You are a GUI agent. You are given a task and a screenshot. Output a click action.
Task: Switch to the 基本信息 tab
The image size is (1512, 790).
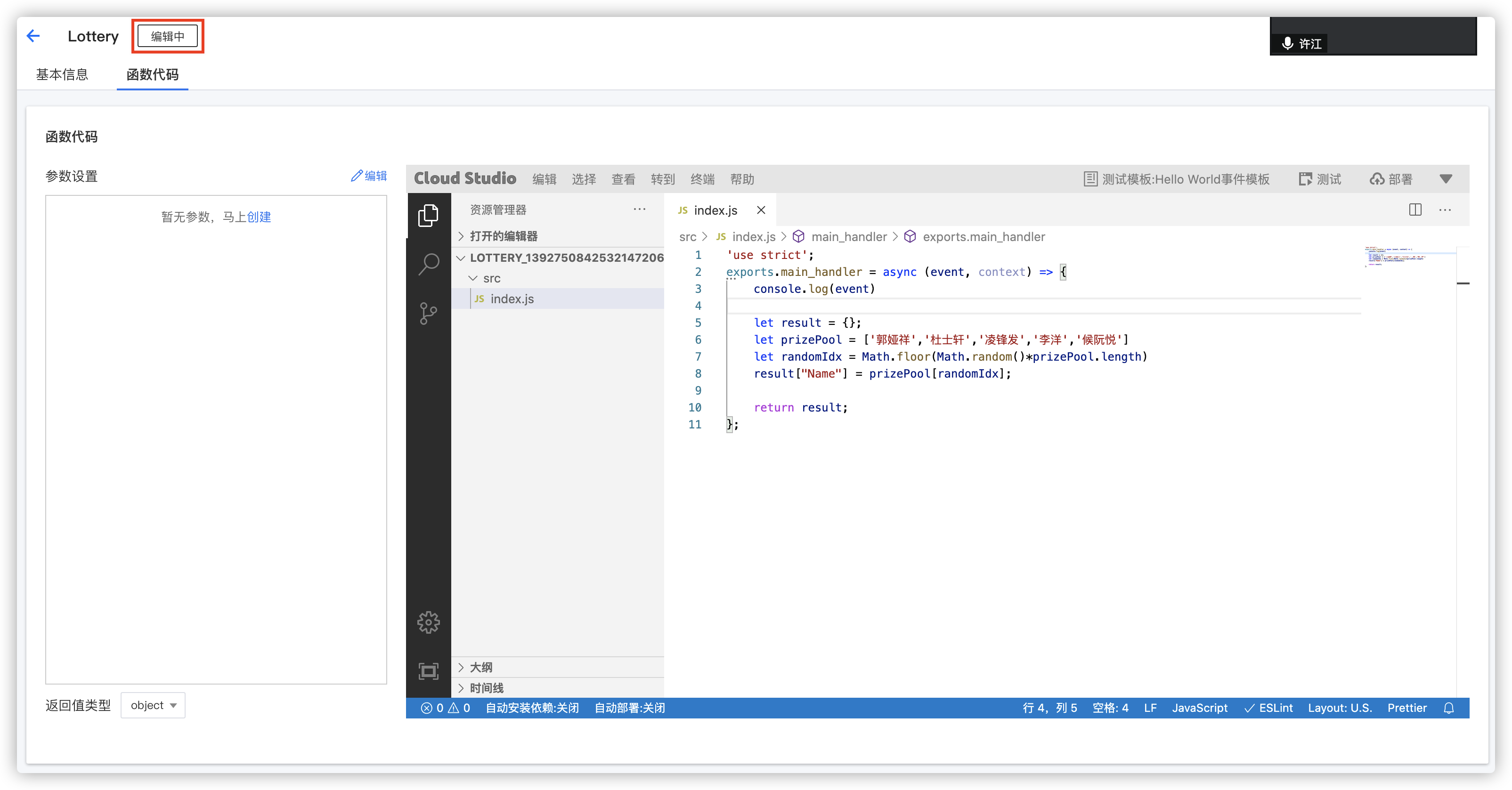(62, 74)
